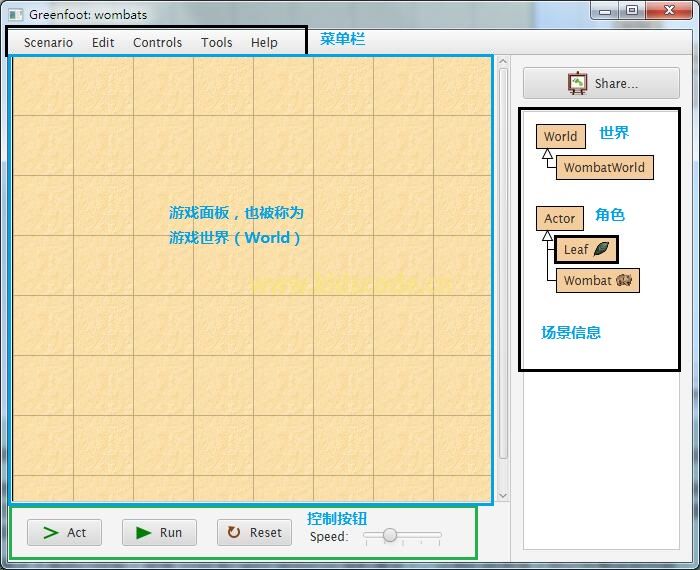This screenshot has width=700, height=570.
Task: Select the World class box
Action: click(x=561, y=136)
